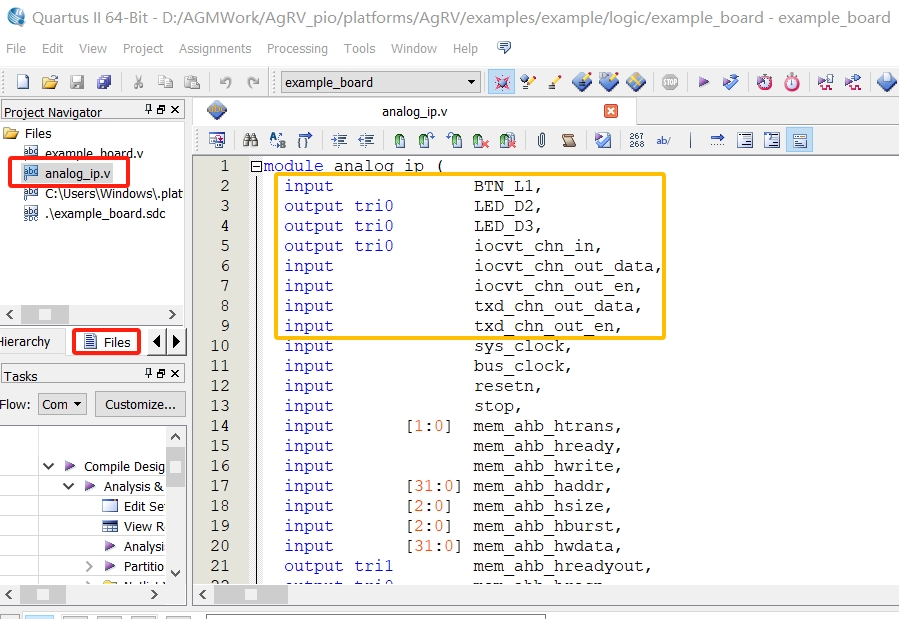This screenshot has width=899, height=619.
Task: Open the Help menu
Action: tap(465, 49)
